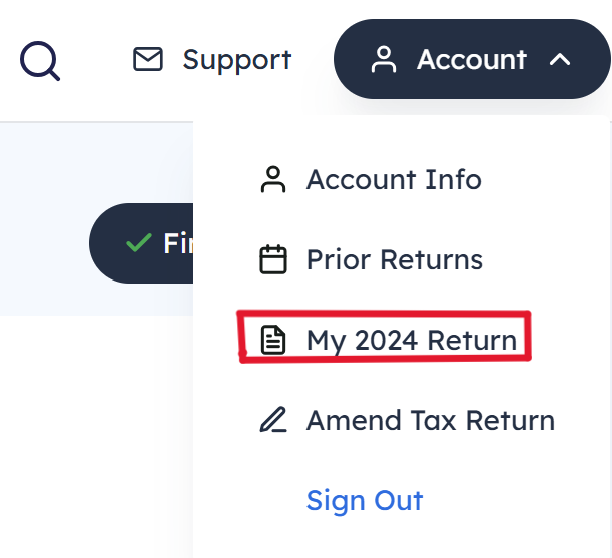Screen dimensions: 612x558
Task: Click the My 2024 Return document icon
Action: (x=273, y=340)
